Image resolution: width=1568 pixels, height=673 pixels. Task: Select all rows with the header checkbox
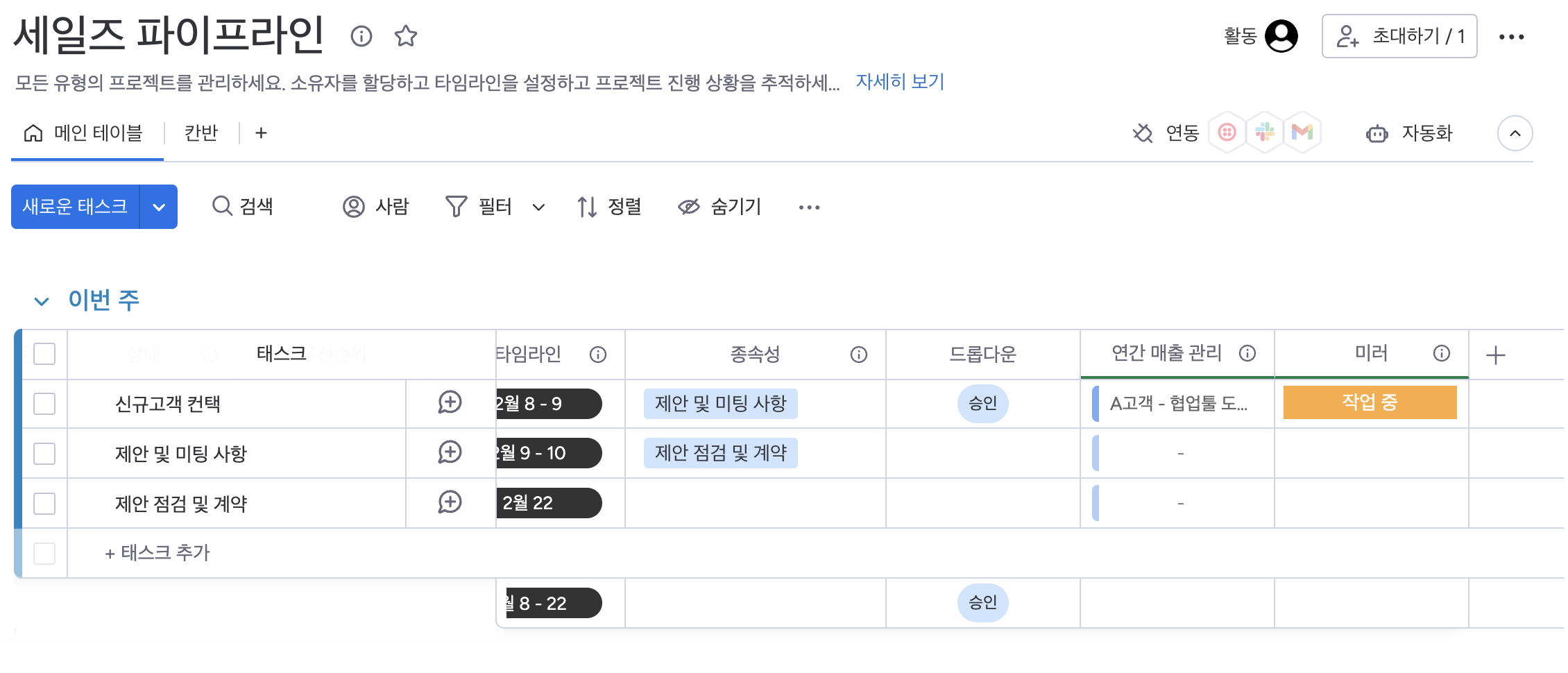pos(44,354)
